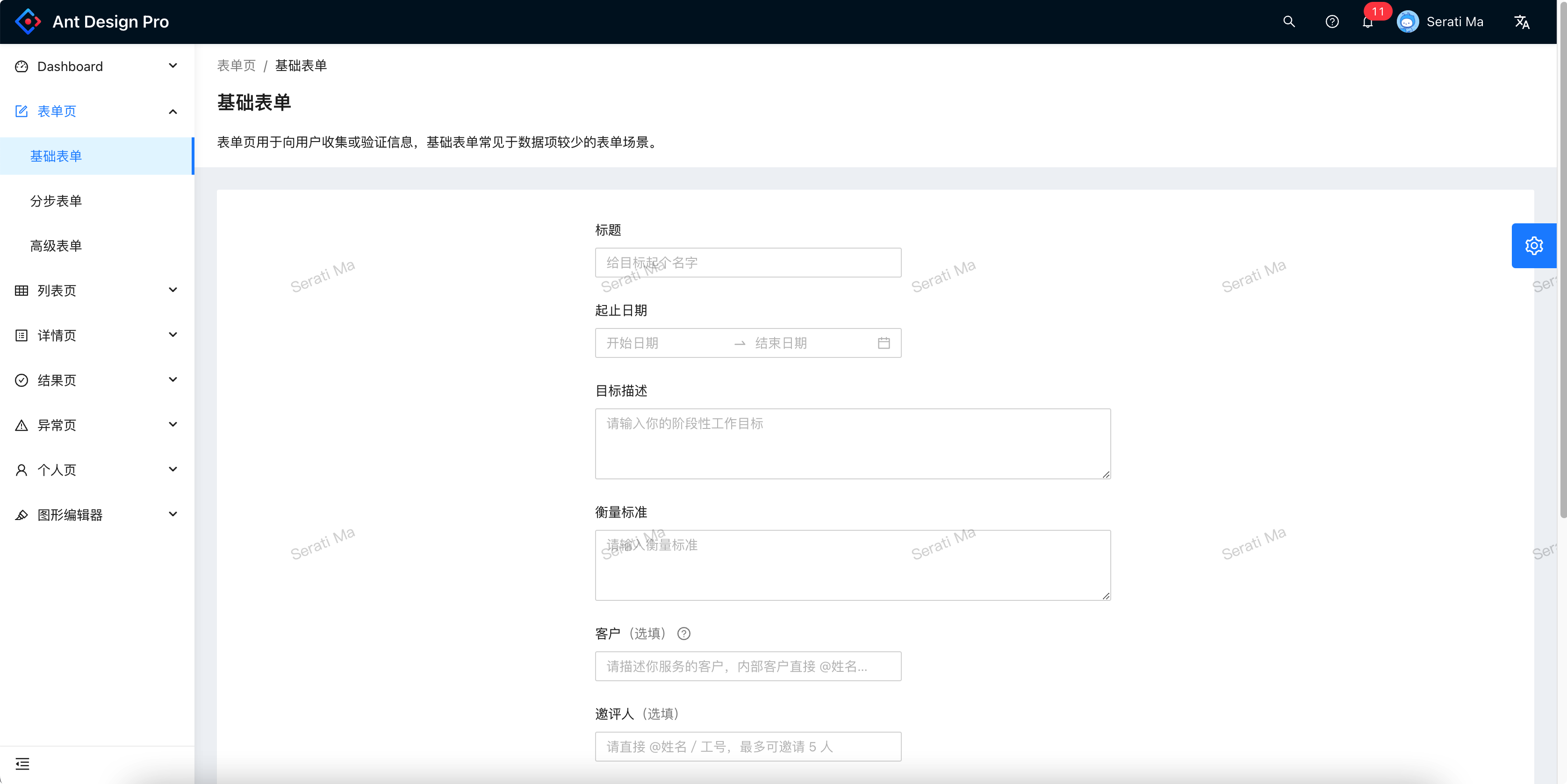The image size is (1567, 784).
Task: Select the 异常页 warning icon
Action: coord(22,425)
